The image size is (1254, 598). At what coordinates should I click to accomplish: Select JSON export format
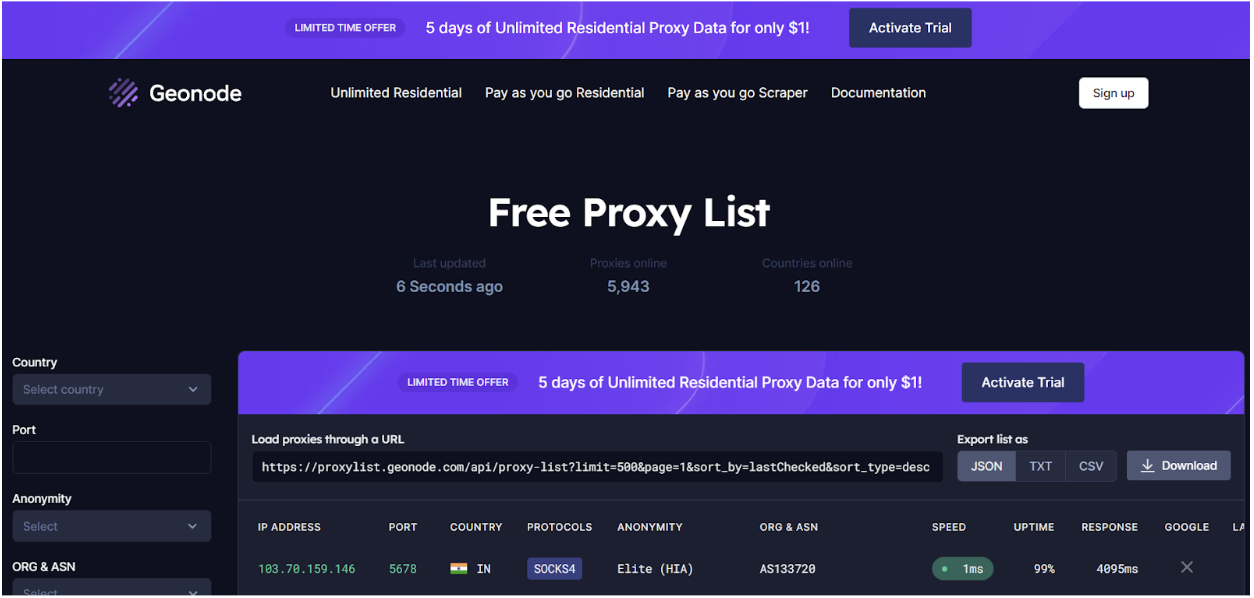(986, 466)
